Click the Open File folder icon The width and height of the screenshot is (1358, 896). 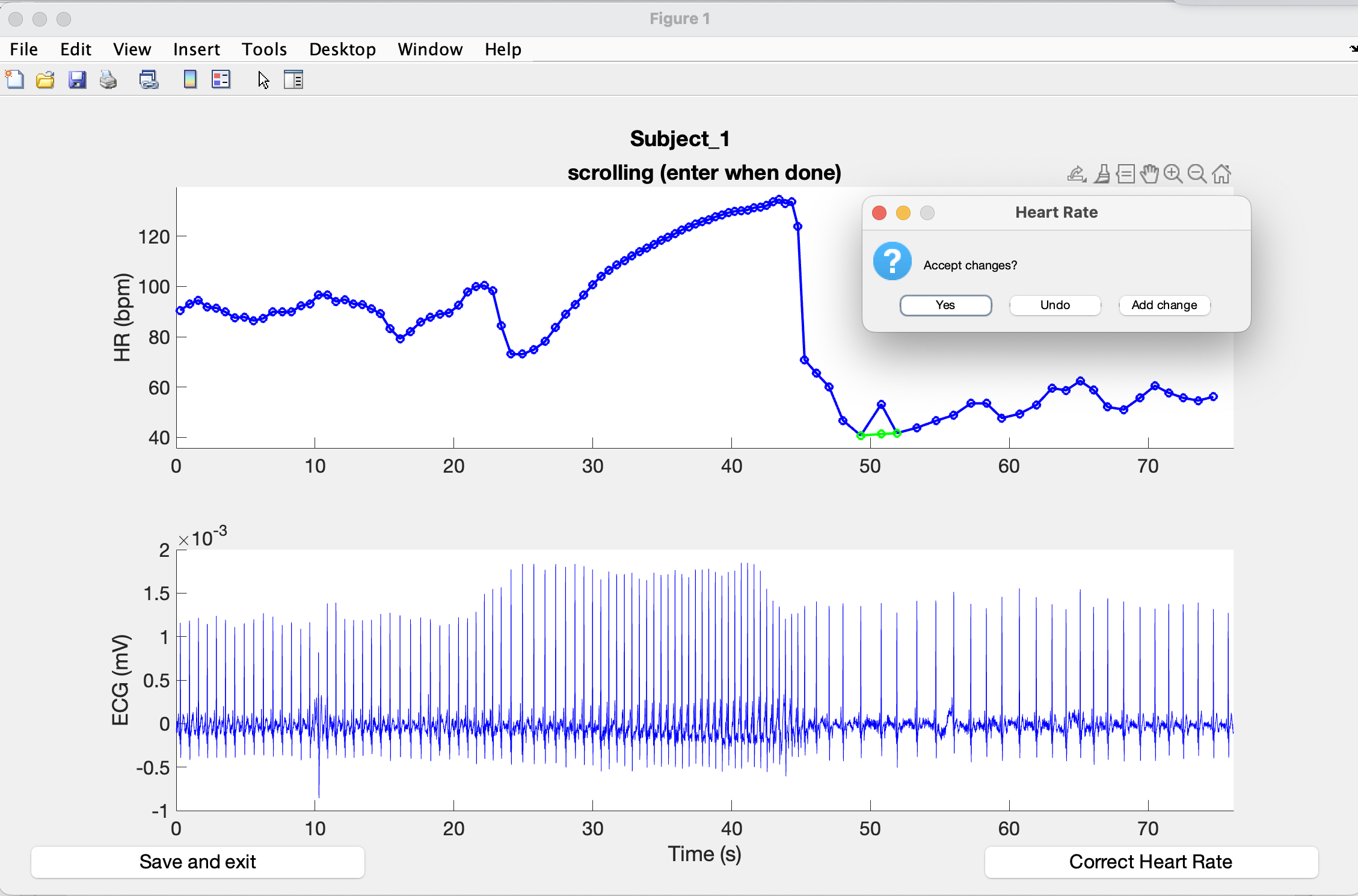coord(45,80)
